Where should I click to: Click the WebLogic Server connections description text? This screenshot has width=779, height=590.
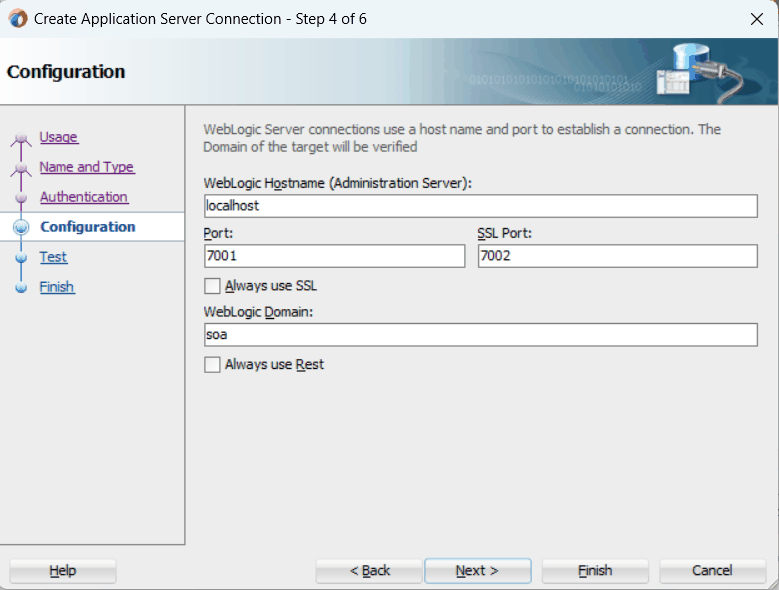(462, 138)
